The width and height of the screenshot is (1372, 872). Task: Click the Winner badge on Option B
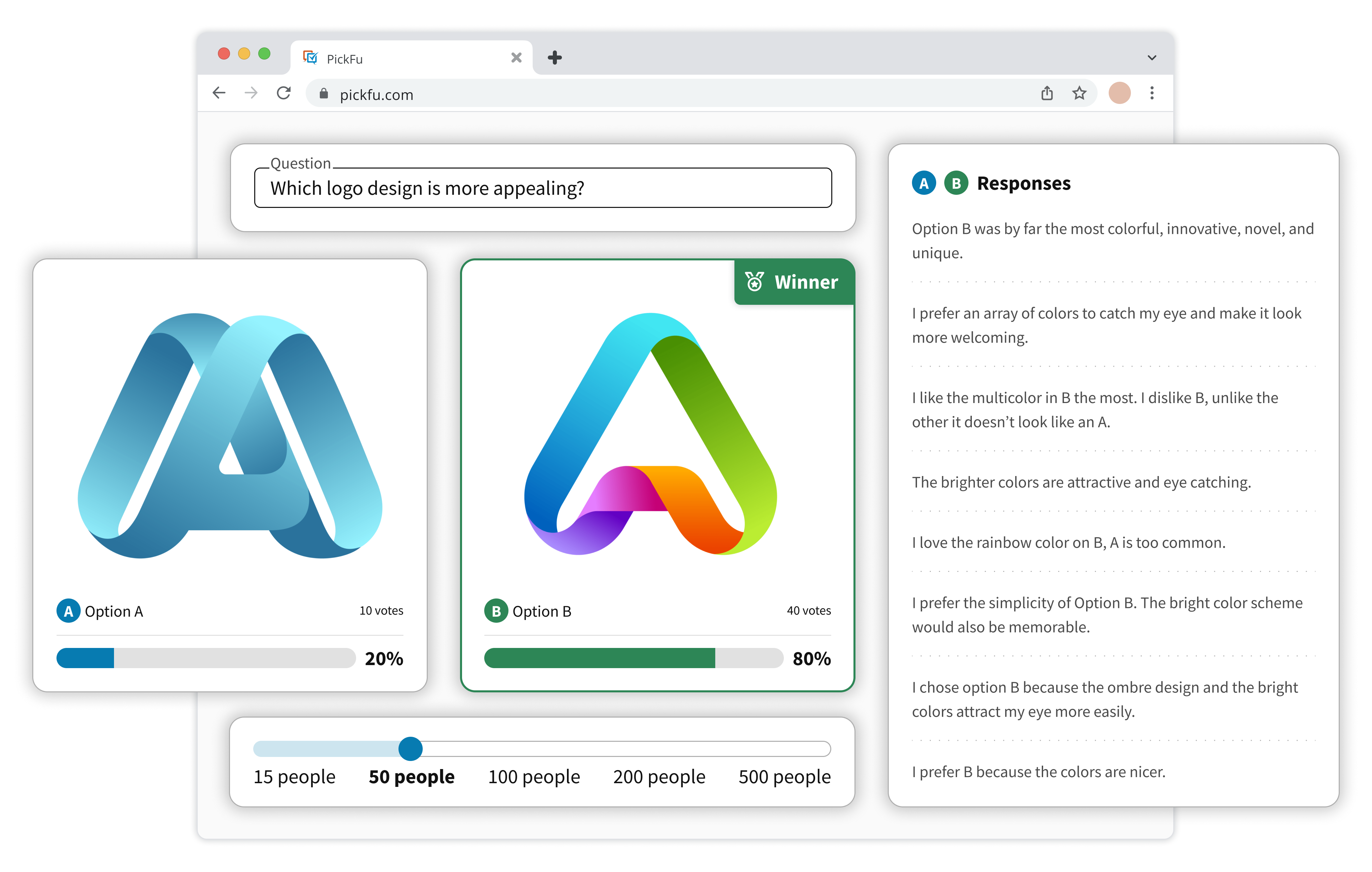click(x=794, y=282)
